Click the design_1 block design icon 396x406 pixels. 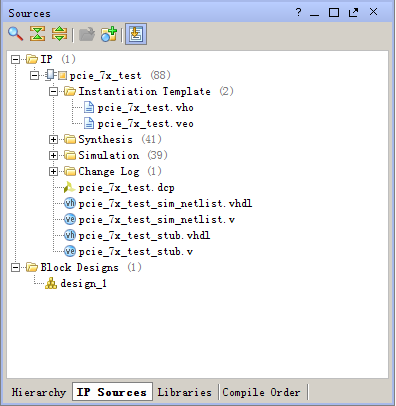pos(51,284)
